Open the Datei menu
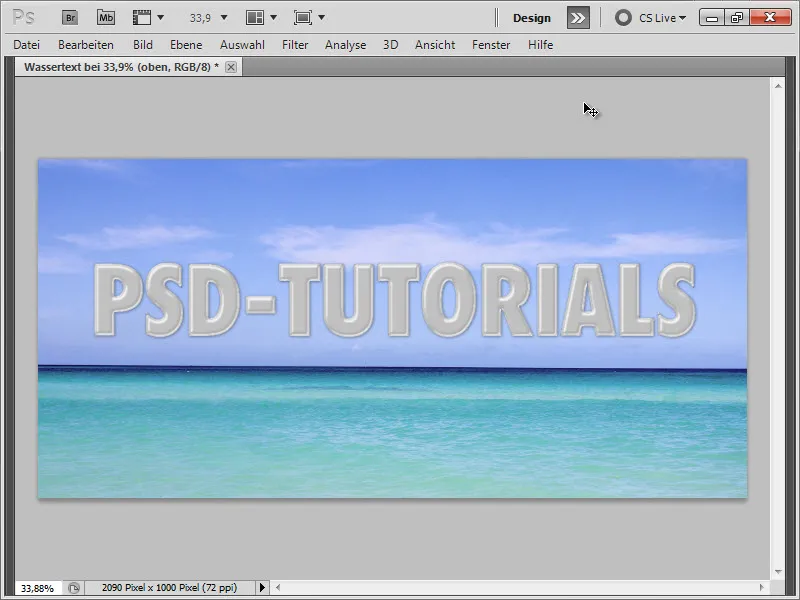This screenshot has height=600, width=800. [x=27, y=45]
